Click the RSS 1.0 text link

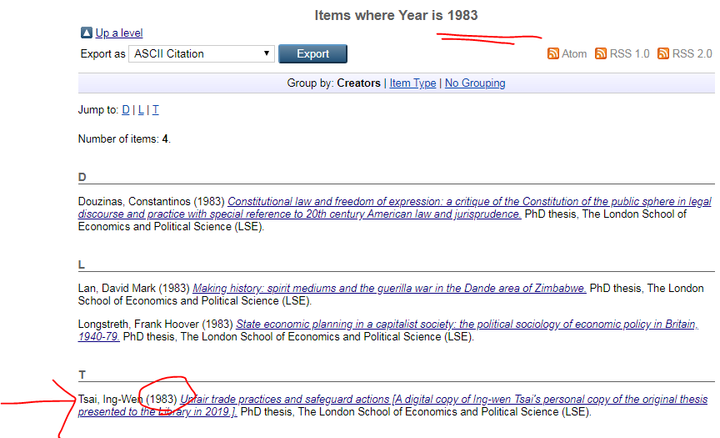point(630,54)
